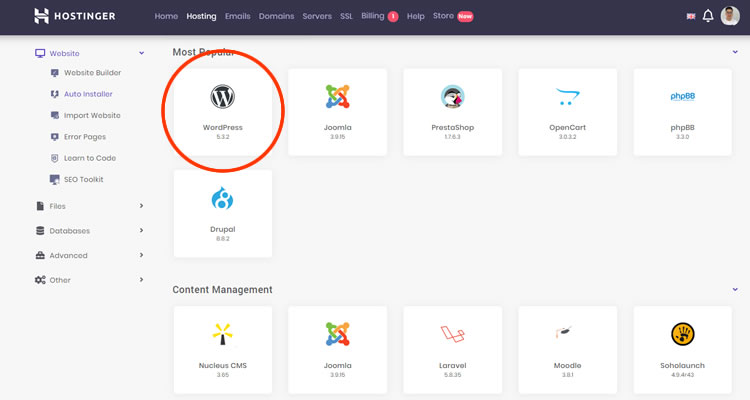Image resolution: width=750 pixels, height=400 pixels.
Task: Expand the Databases sidebar section arrow
Action: pyautogui.click(x=142, y=230)
